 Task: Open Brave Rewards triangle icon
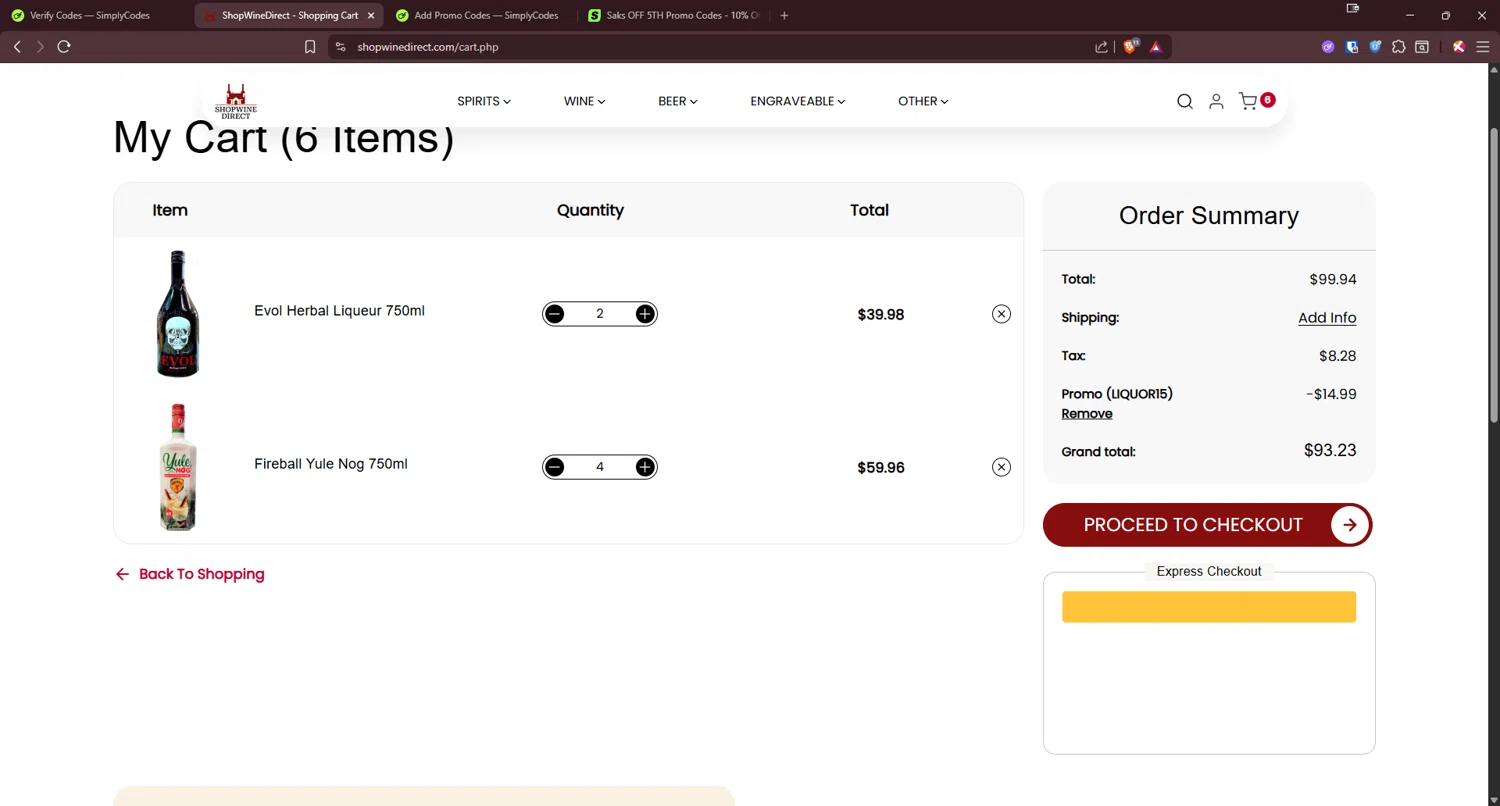tap(1156, 47)
